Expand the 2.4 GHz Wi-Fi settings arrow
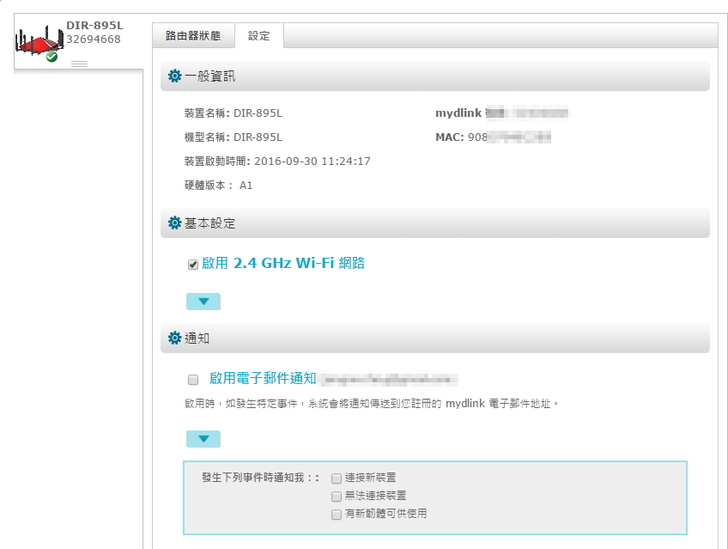Screen dimensions: 728x549 click(x=203, y=301)
